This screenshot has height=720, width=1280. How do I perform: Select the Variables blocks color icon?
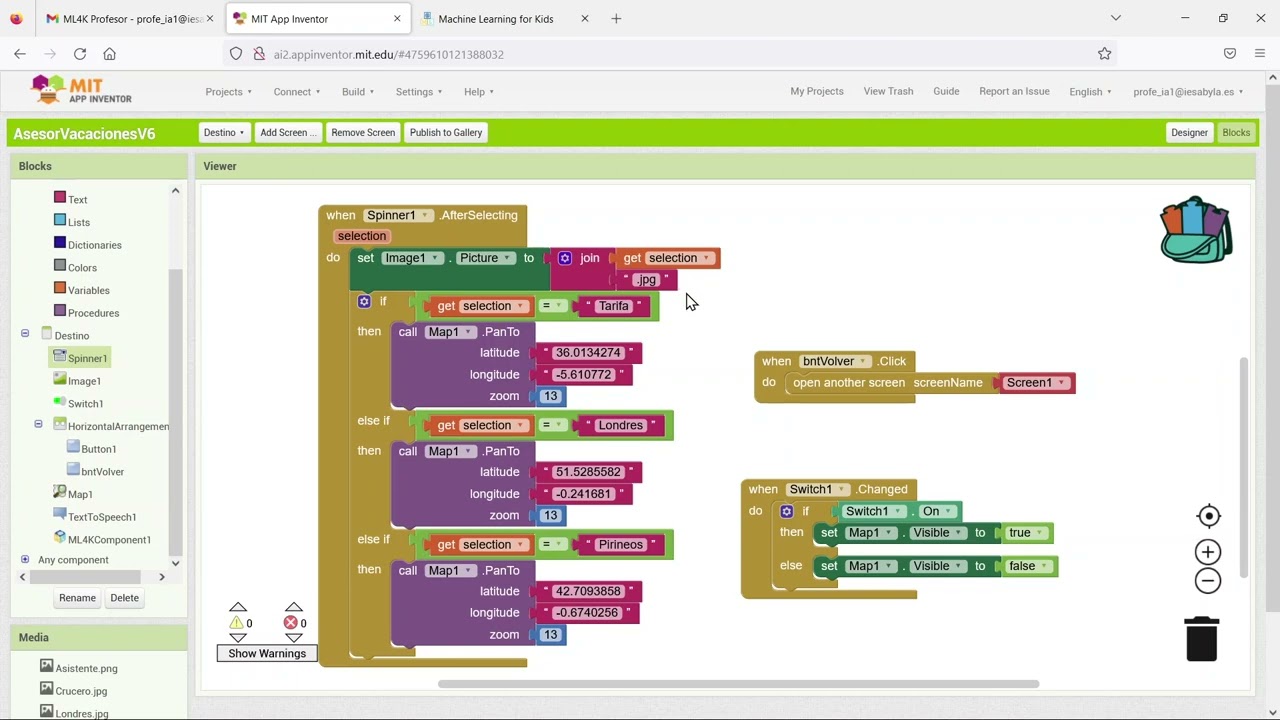click(x=60, y=289)
